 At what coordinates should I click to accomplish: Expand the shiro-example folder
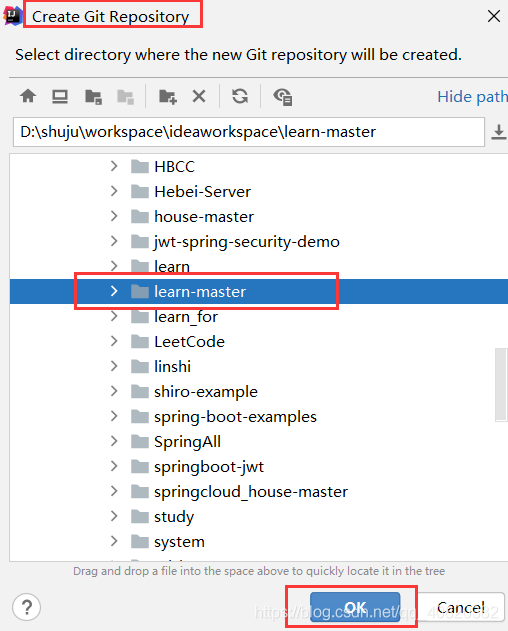(x=114, y=391)
